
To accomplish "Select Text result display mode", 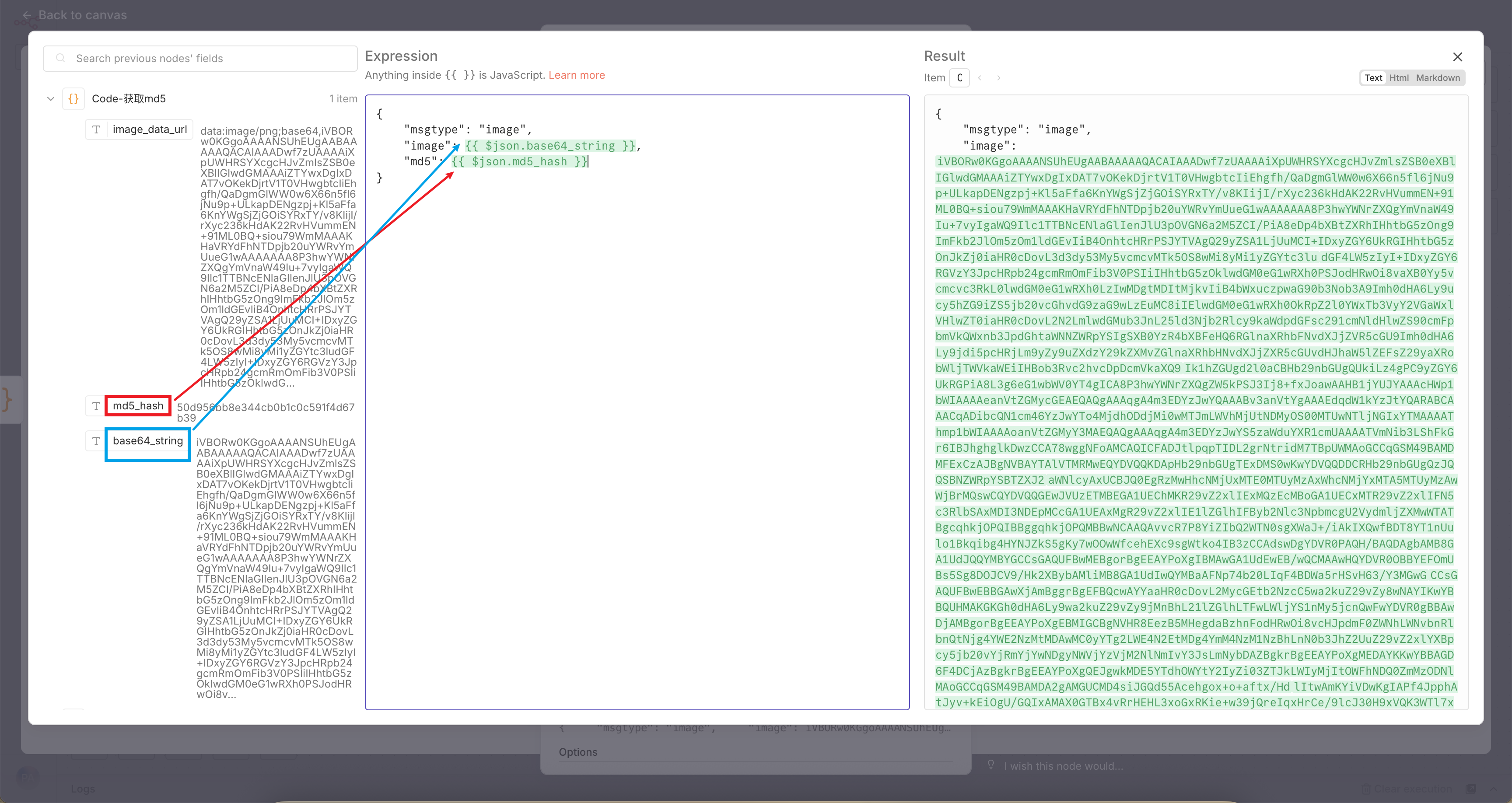I will [x=1373, y=78].
